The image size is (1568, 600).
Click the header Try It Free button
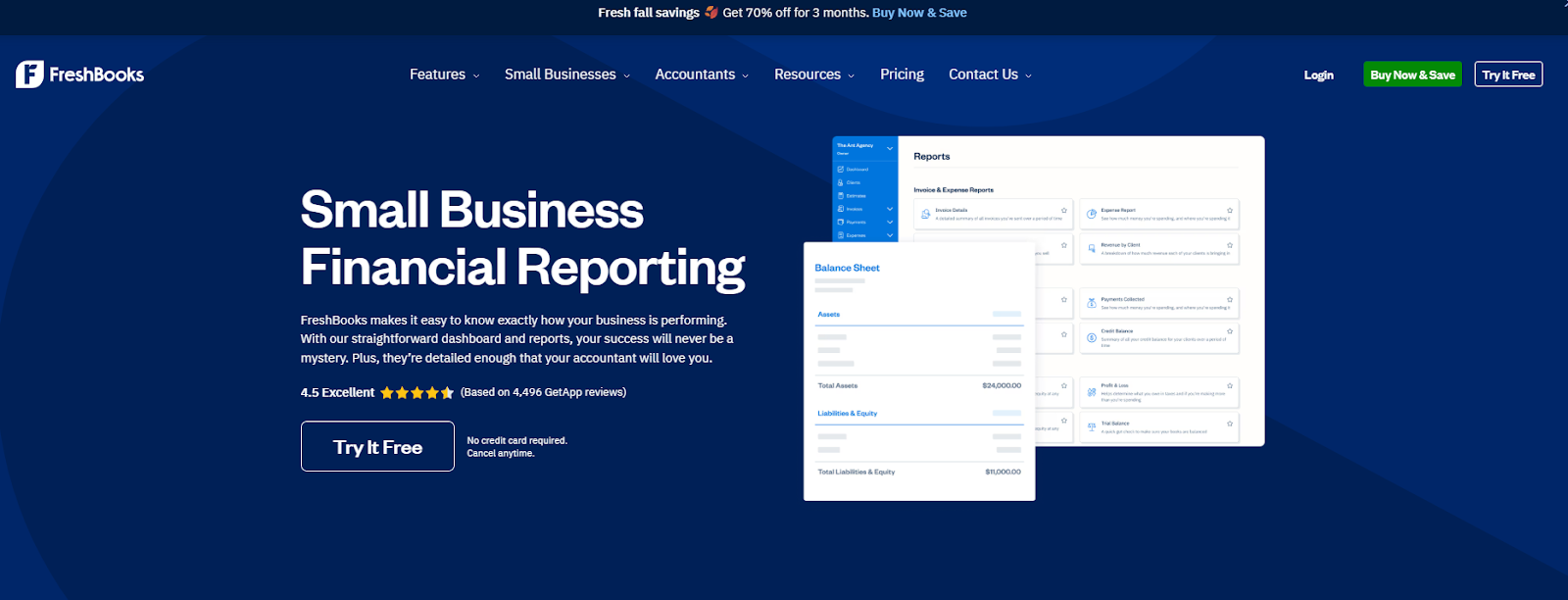click(1508, 75)
